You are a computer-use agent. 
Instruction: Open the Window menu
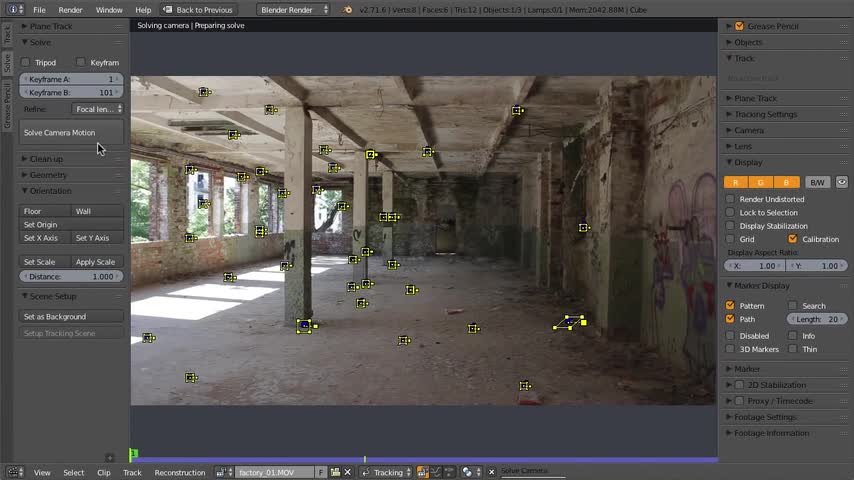[x=109, y=10]
